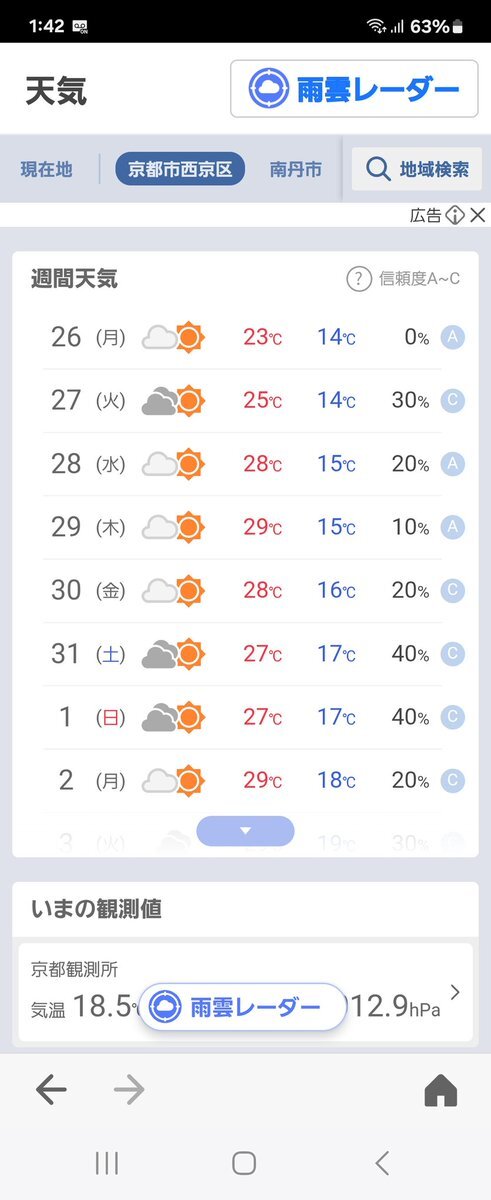Open the browser home icon
The width and height of the screenshot is (491, 1200).
440,1091
